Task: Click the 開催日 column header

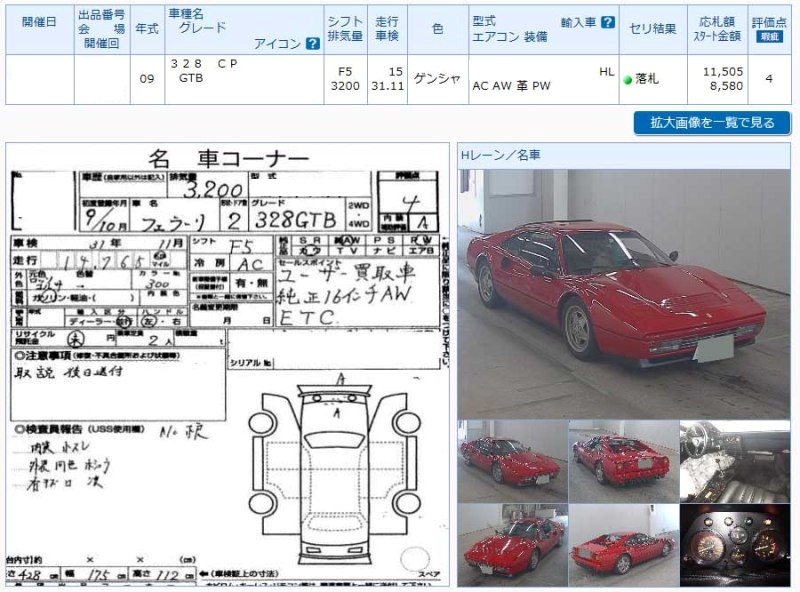Action: [x=39, y=22]
